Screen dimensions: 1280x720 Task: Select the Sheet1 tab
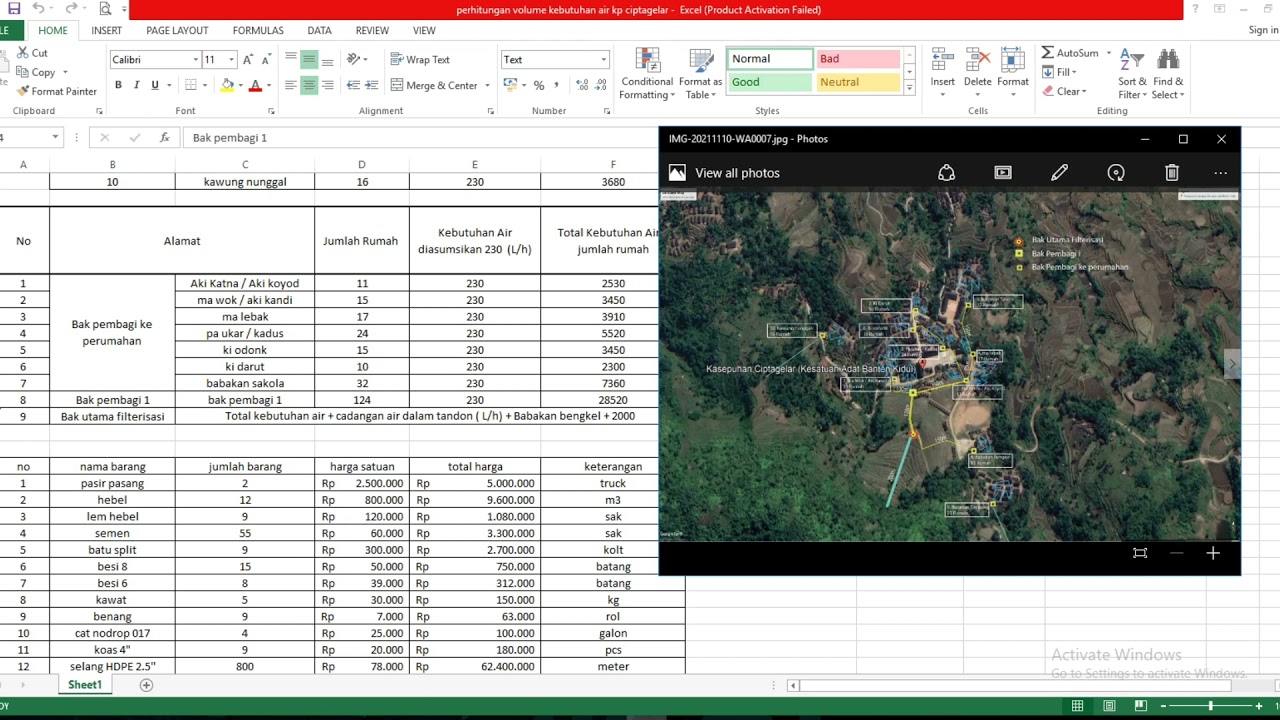[x=85, y=685]
